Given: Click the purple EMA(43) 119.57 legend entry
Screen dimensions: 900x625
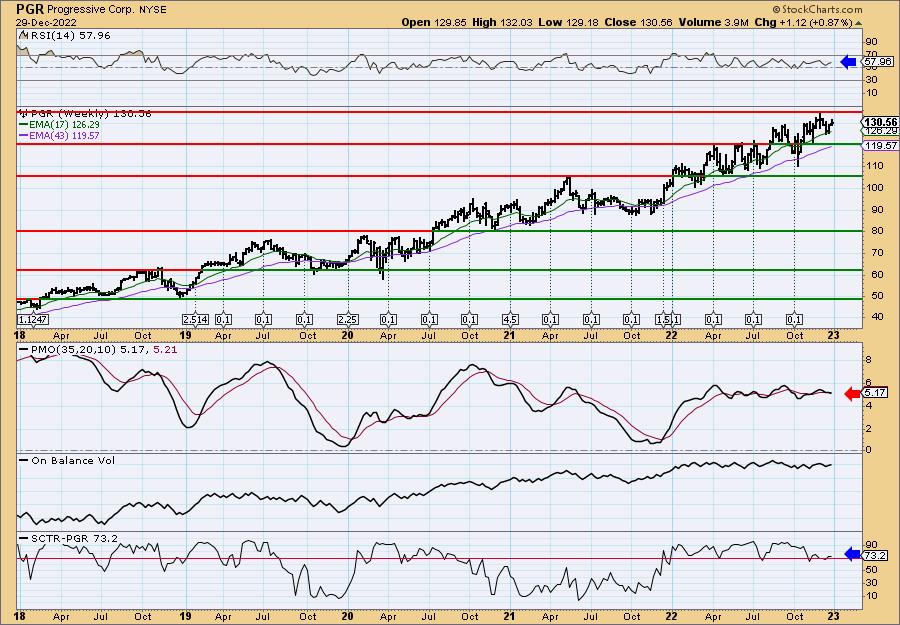Looking at the screenshot, I should 59,135.
